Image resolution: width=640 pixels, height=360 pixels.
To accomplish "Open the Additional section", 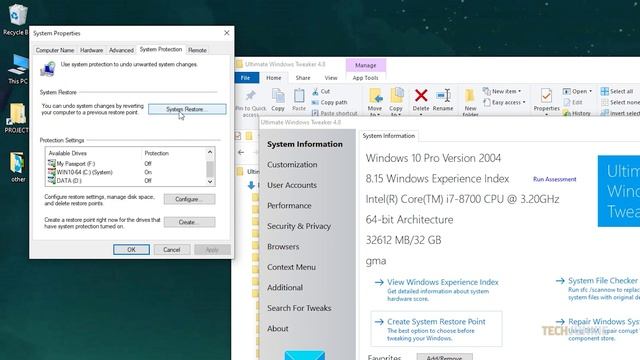I will (x=285, y=287).
